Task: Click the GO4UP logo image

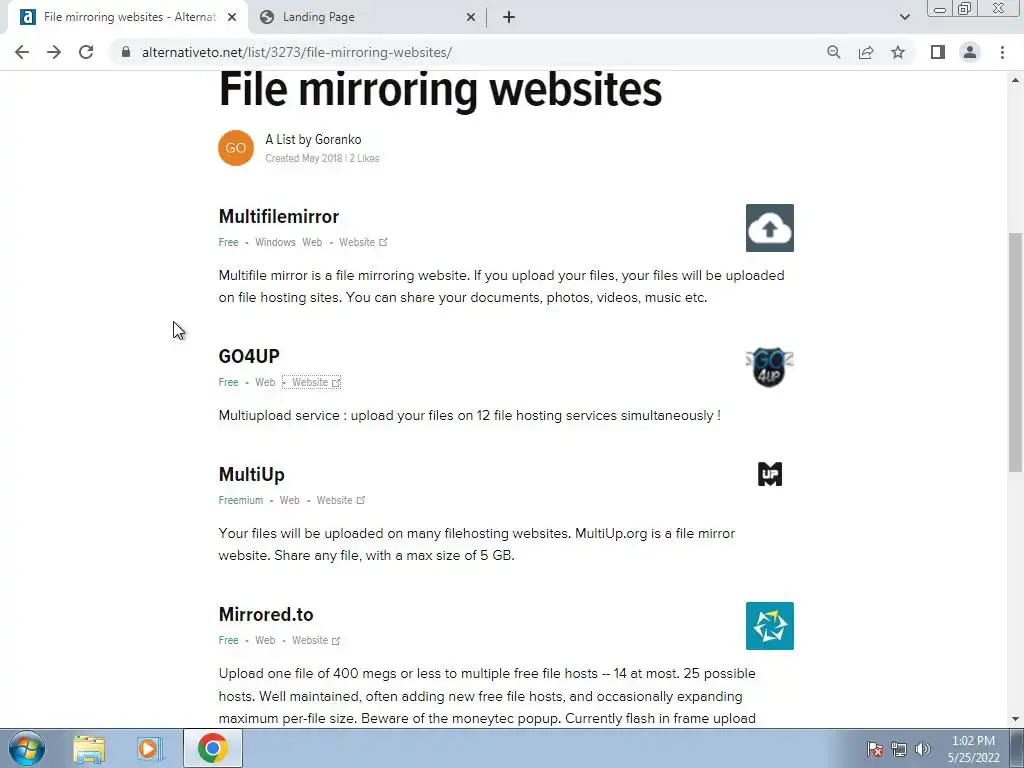Action: [x=769, y=367]
